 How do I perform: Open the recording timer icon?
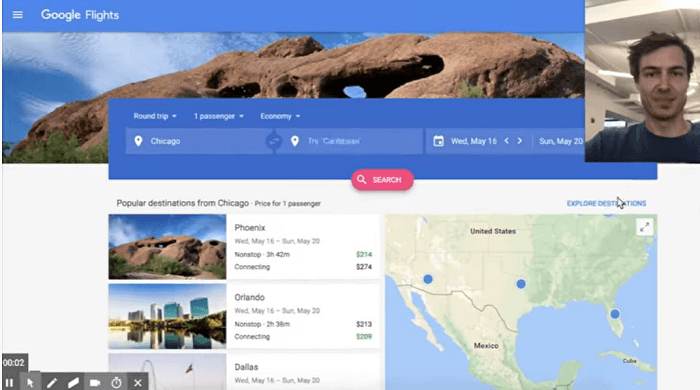click(116, 382)
